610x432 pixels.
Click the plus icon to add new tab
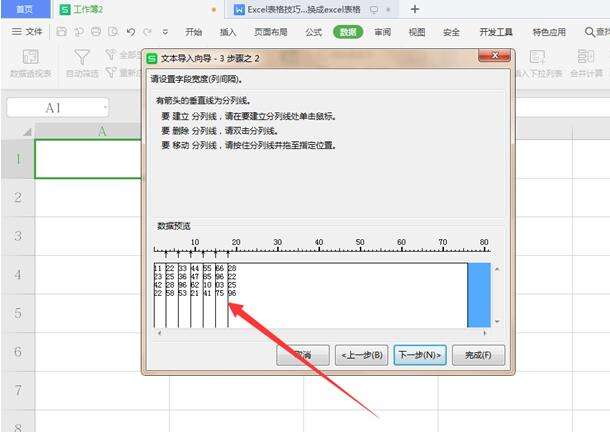coord(415,9)
